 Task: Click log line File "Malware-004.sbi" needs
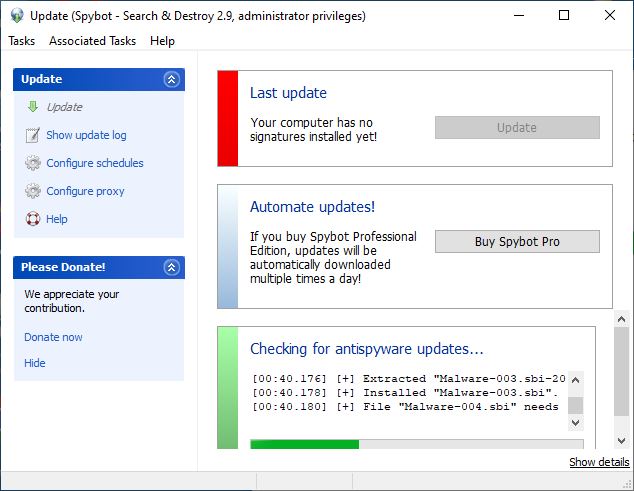tap(405, 407)
